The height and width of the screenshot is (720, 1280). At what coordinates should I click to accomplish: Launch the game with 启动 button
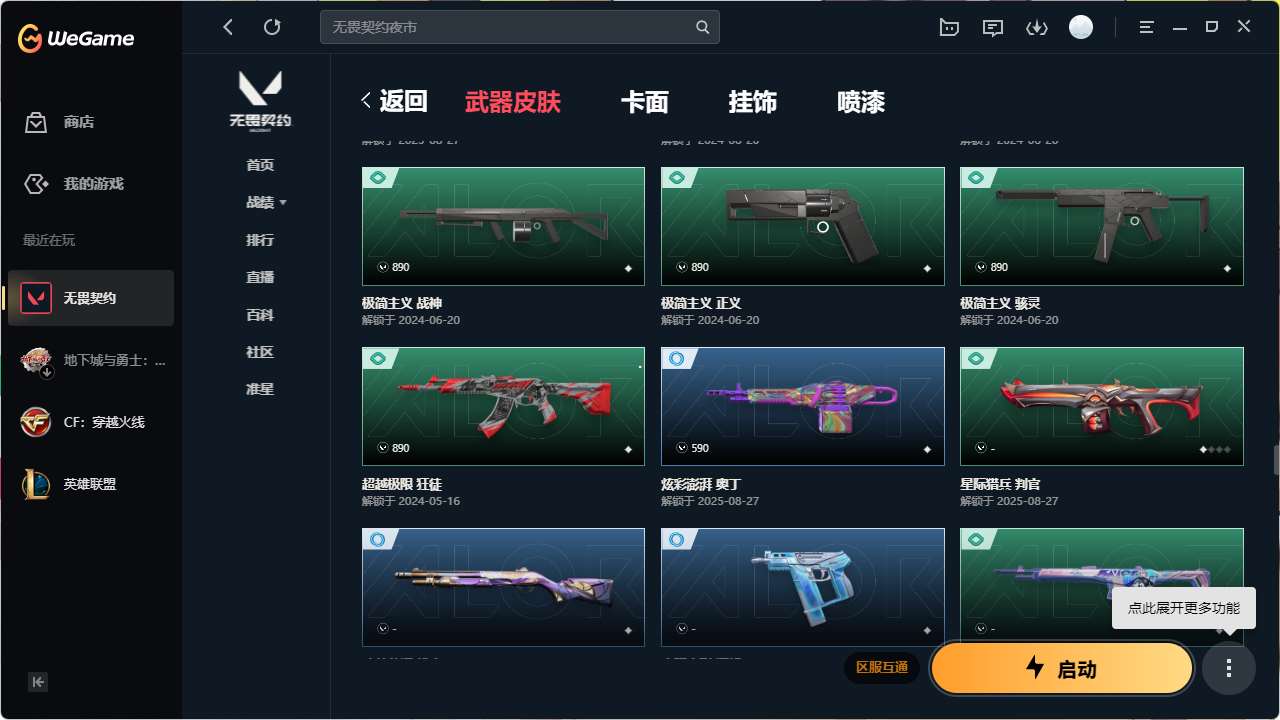1062,668
